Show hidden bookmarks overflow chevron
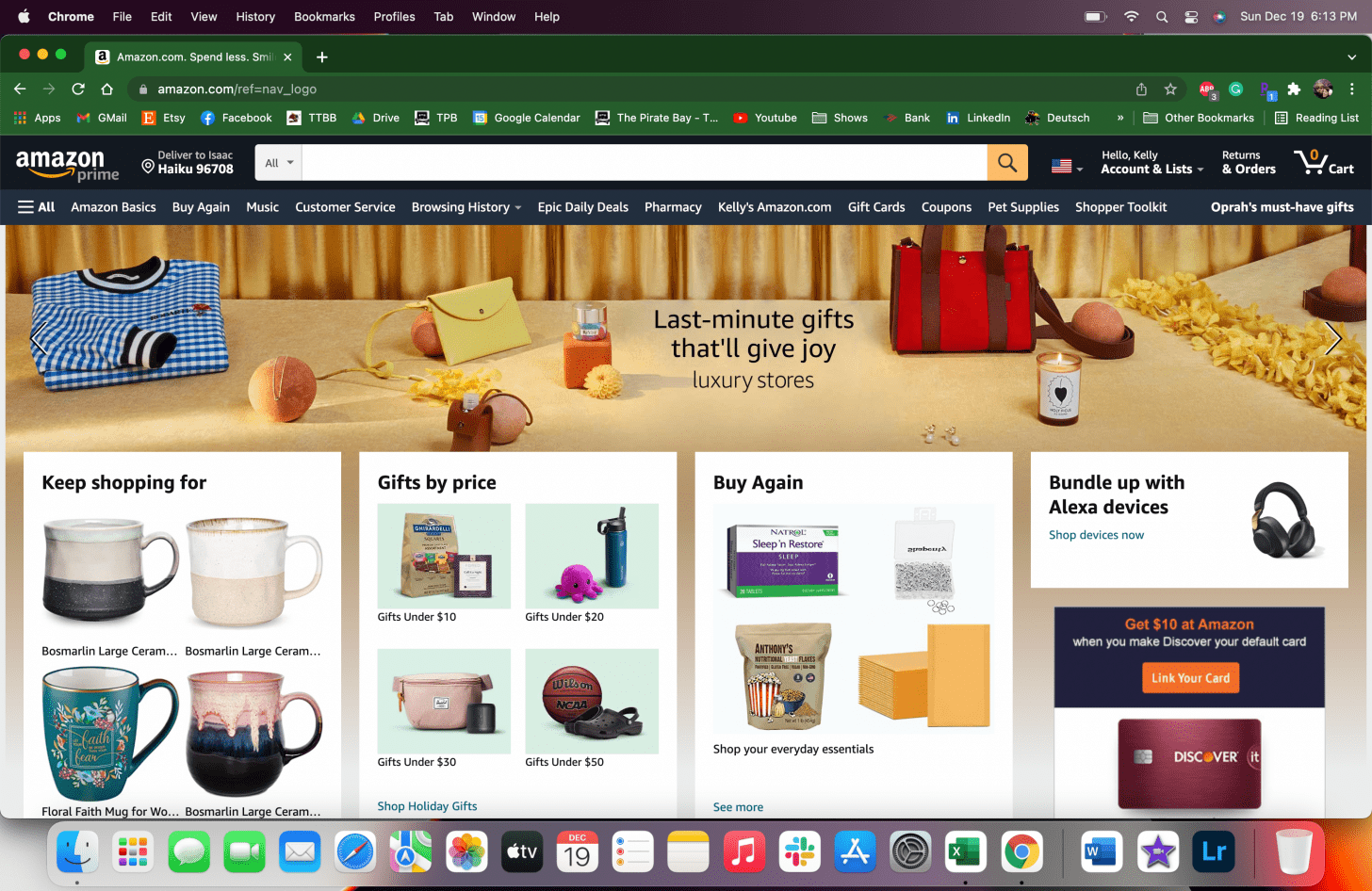The width and height of the screenshot is (1372, 891). coord(1120,118)
